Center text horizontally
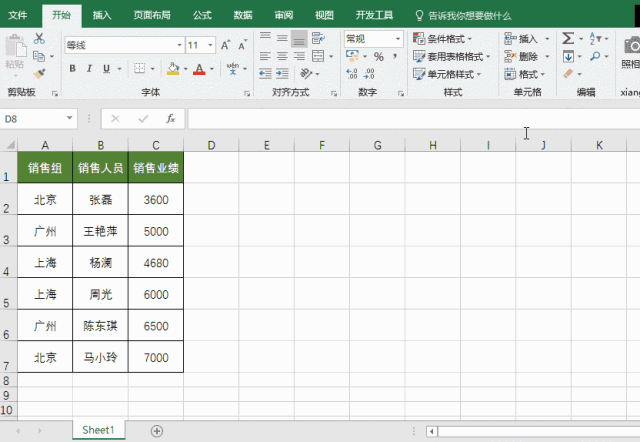 point(282,56)
